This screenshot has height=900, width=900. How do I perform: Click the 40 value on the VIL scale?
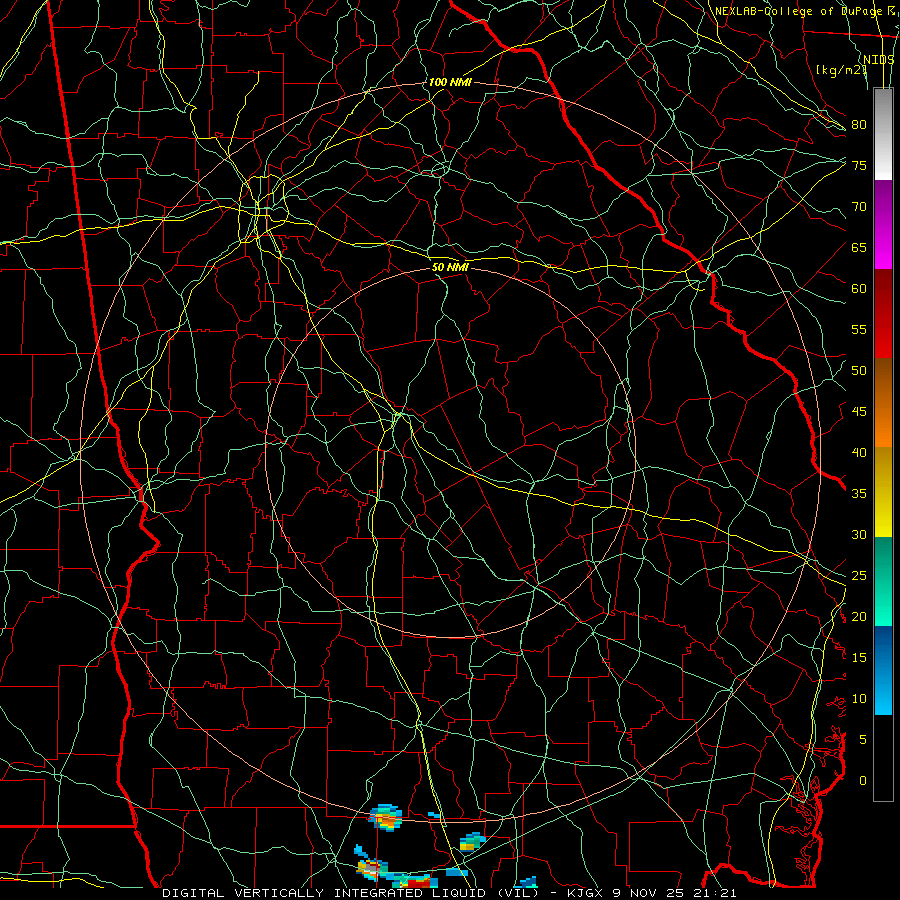pos(859,452)
